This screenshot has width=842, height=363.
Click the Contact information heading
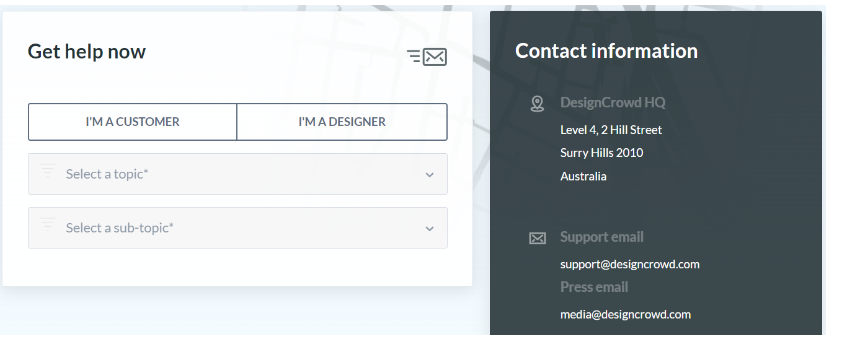coord(606,51)
